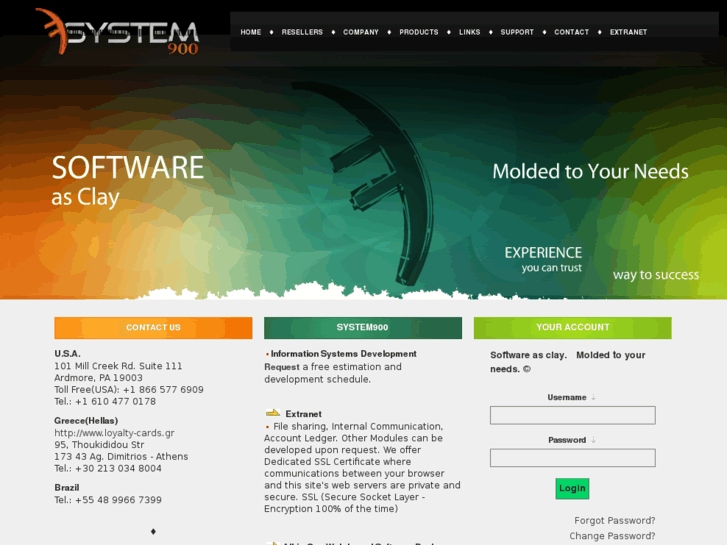Go to Support in the top menu

[517, 32]
